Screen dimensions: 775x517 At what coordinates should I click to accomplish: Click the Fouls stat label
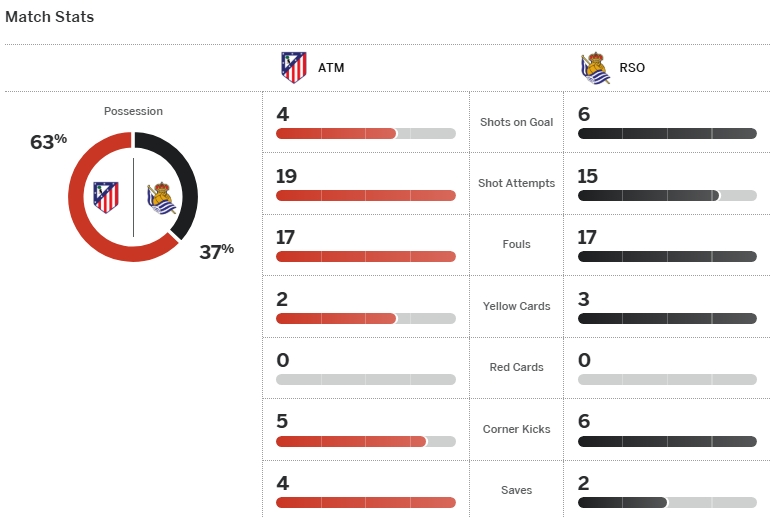point(516,244)
